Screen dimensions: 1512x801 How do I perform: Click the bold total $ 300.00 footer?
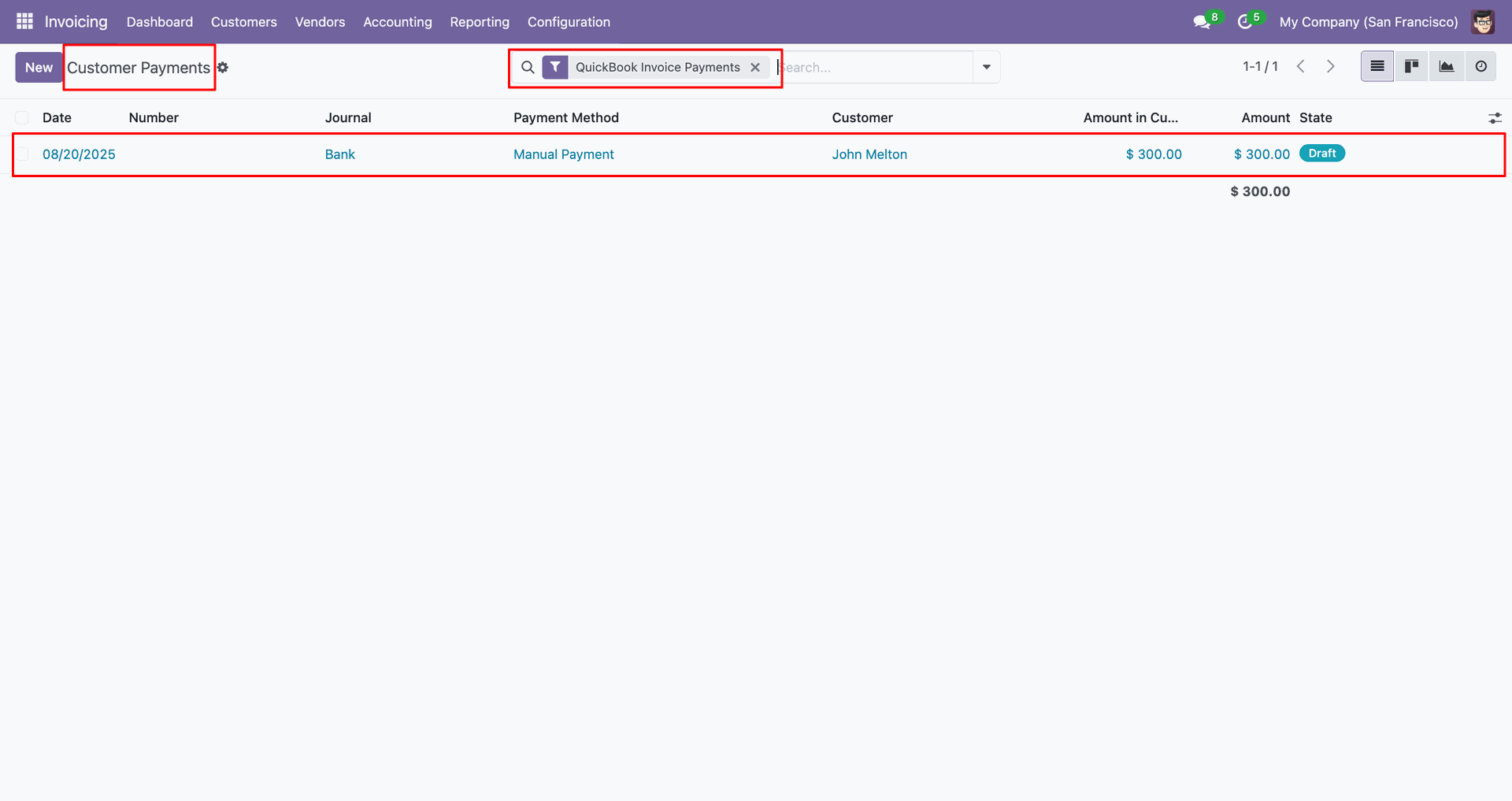(x=1260, y=191)
